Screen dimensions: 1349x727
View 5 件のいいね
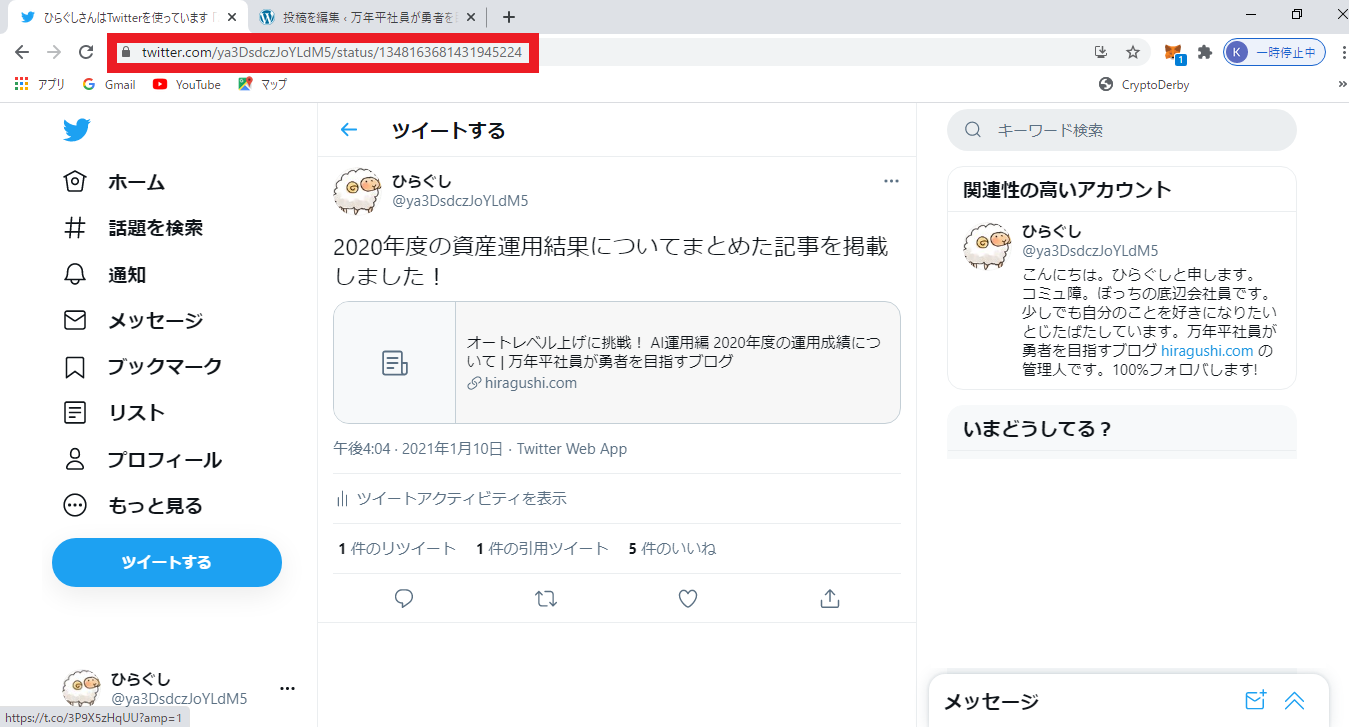[x=672, y=548]
